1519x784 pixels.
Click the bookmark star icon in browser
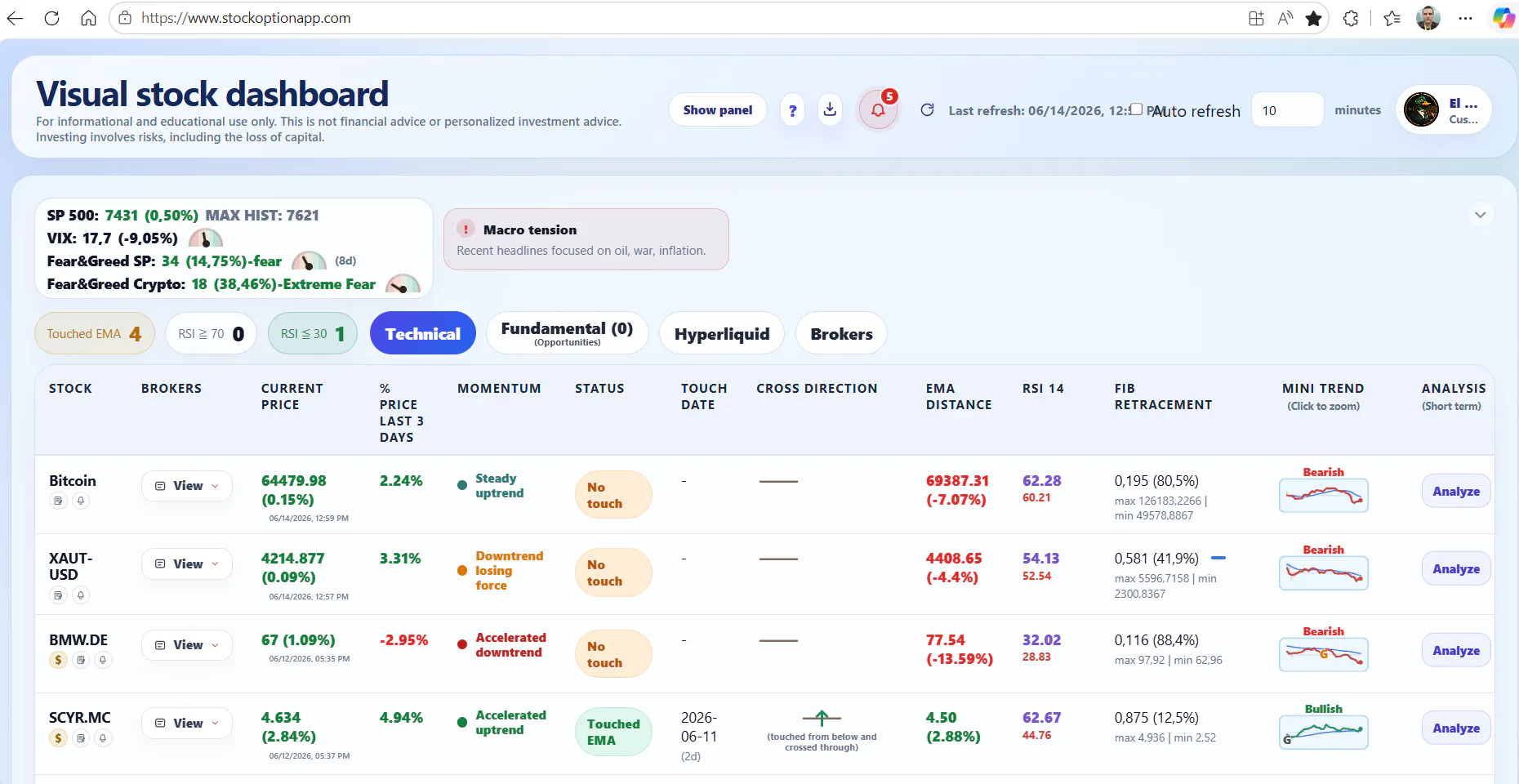pos(1313,18)
